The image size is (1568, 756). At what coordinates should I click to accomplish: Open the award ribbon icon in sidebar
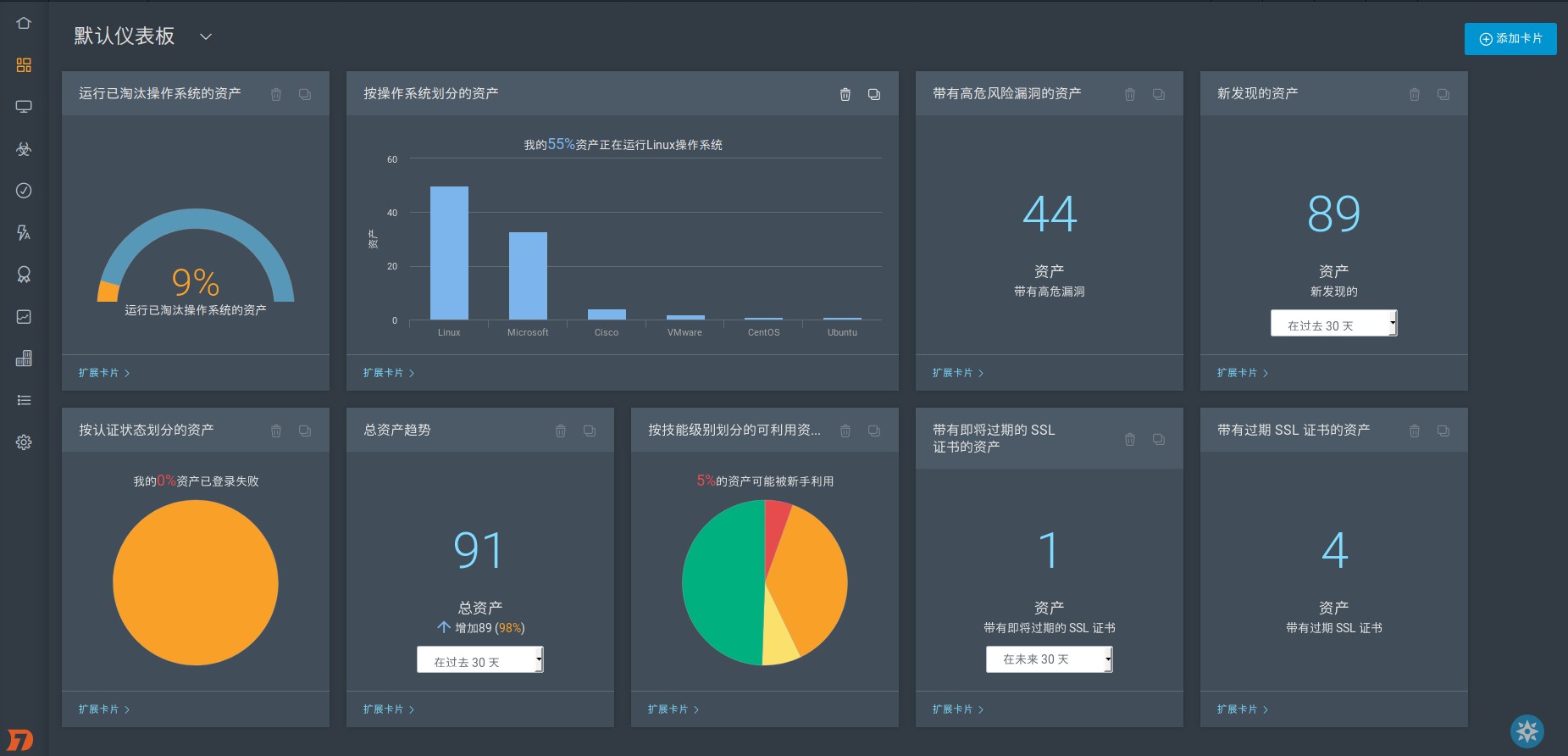pyautogui.click(x=24, y=275)
